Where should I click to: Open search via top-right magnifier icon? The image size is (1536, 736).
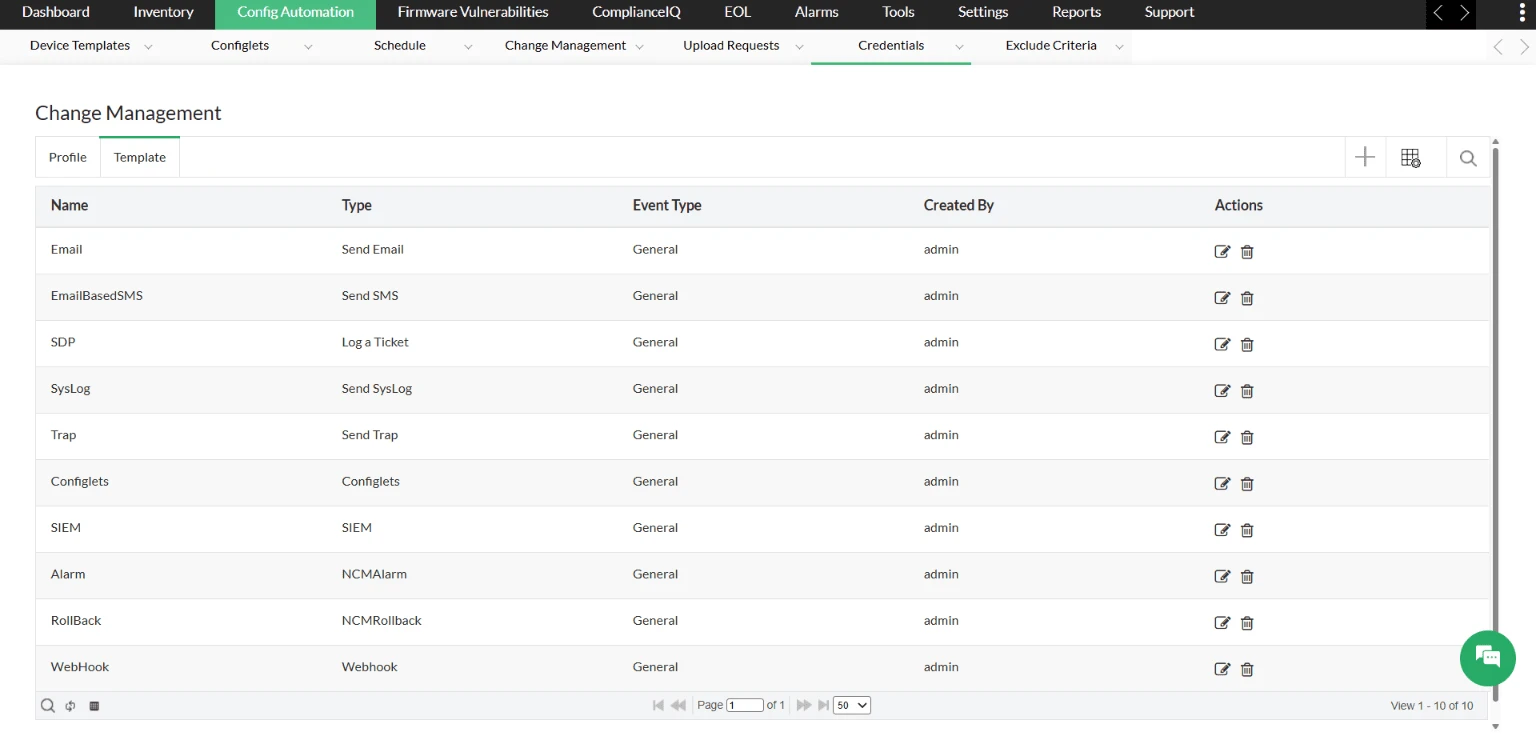point(1468,158)
